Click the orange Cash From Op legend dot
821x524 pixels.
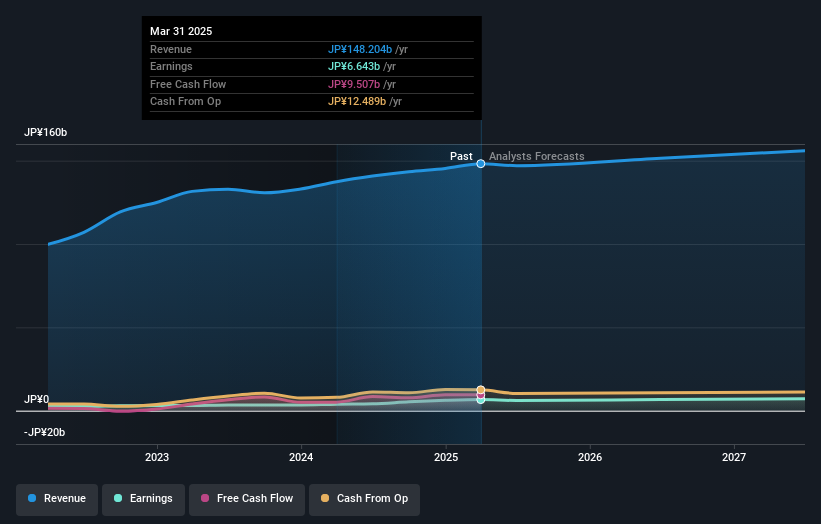click(325, 498)
